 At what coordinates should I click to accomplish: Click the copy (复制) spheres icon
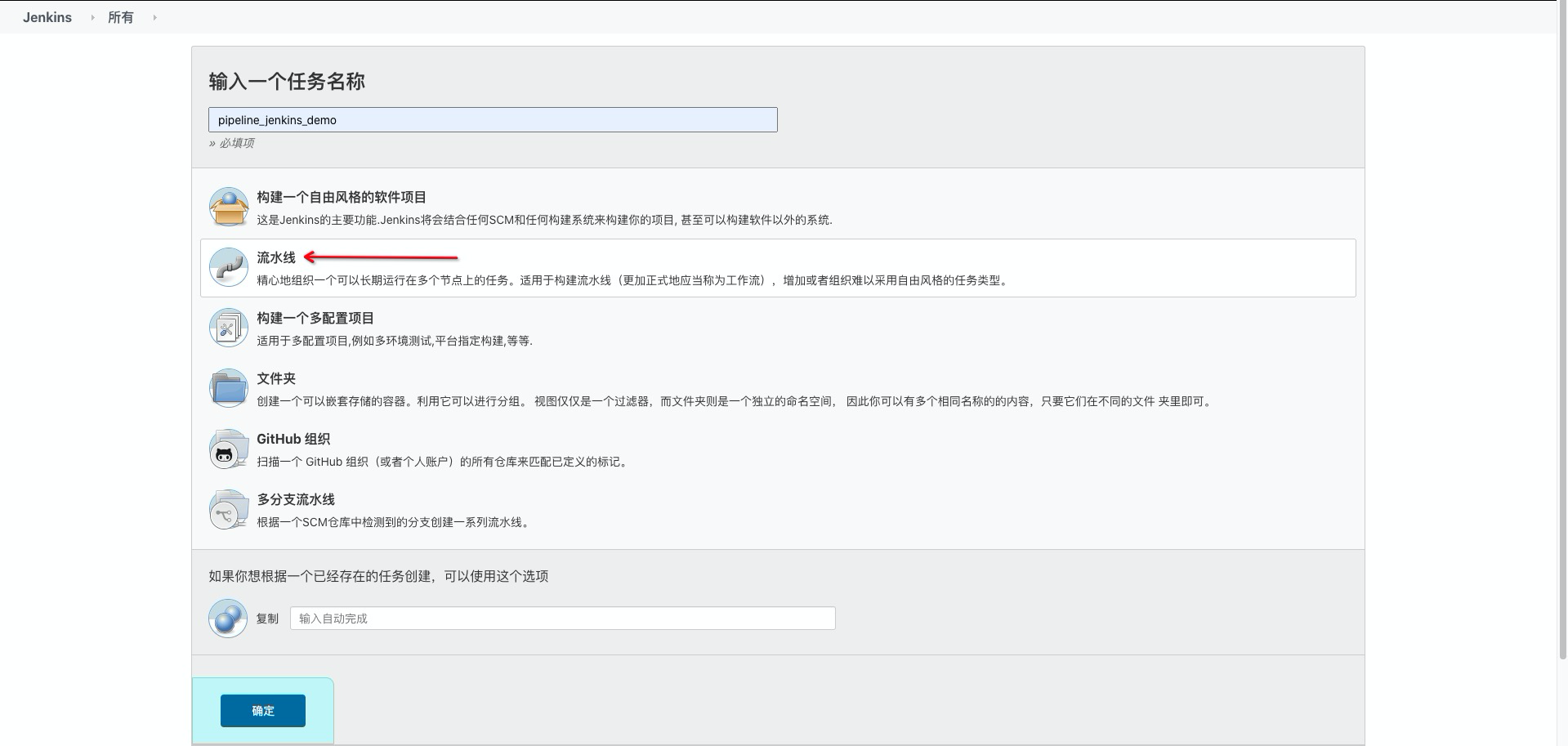point(228,618)
